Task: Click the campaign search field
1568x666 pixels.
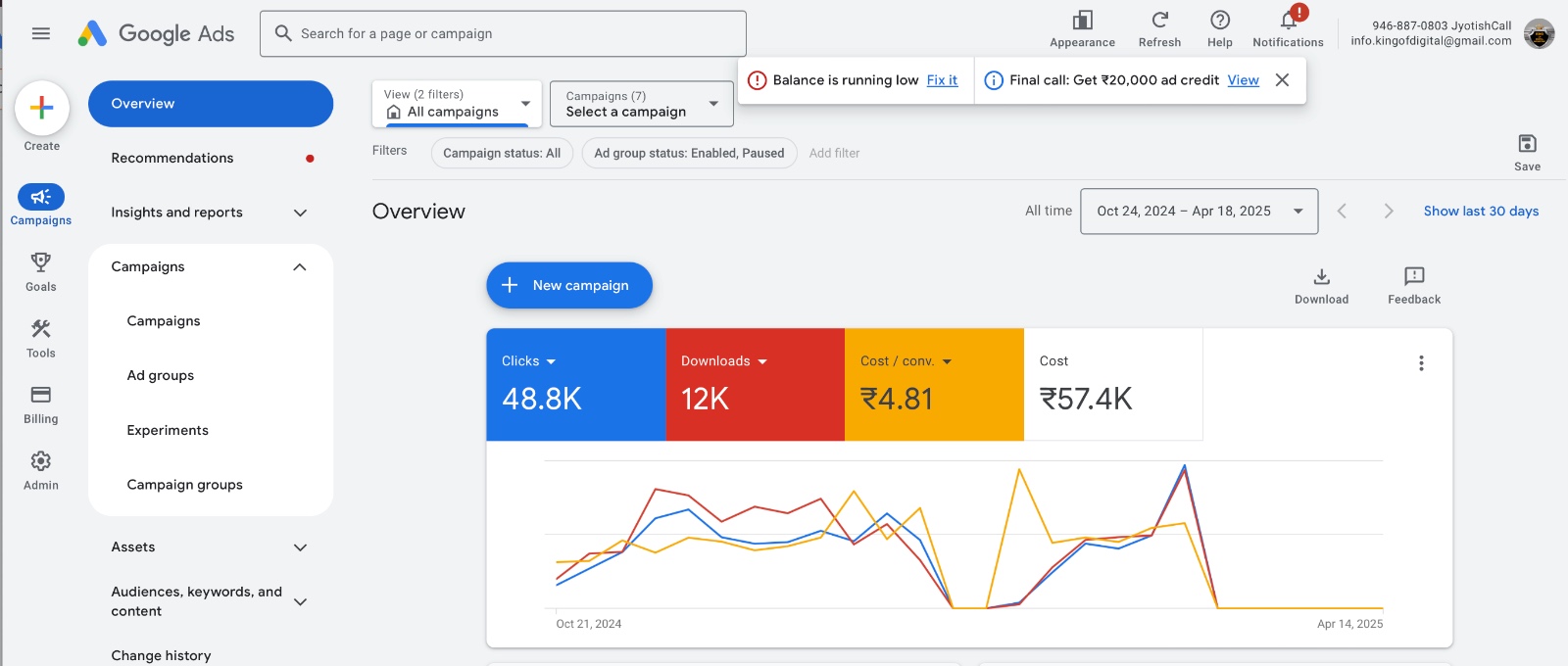Action: click(x=503, y=33)
